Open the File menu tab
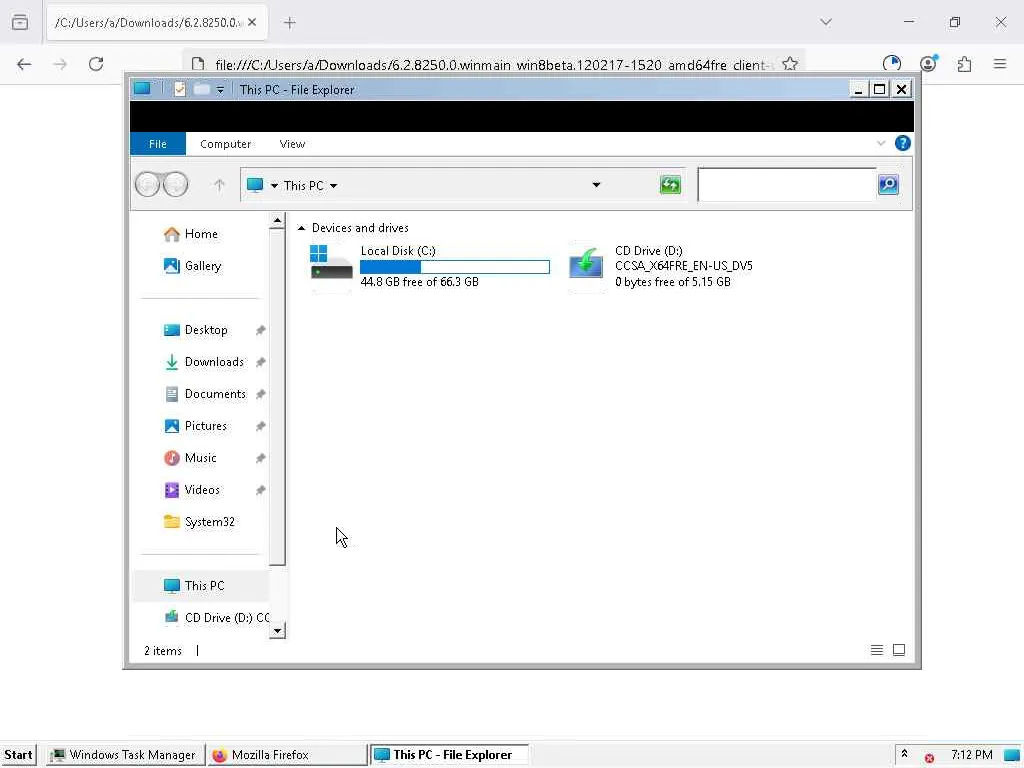The width and height of the screenshot is (1024, 768). (158, 144)
